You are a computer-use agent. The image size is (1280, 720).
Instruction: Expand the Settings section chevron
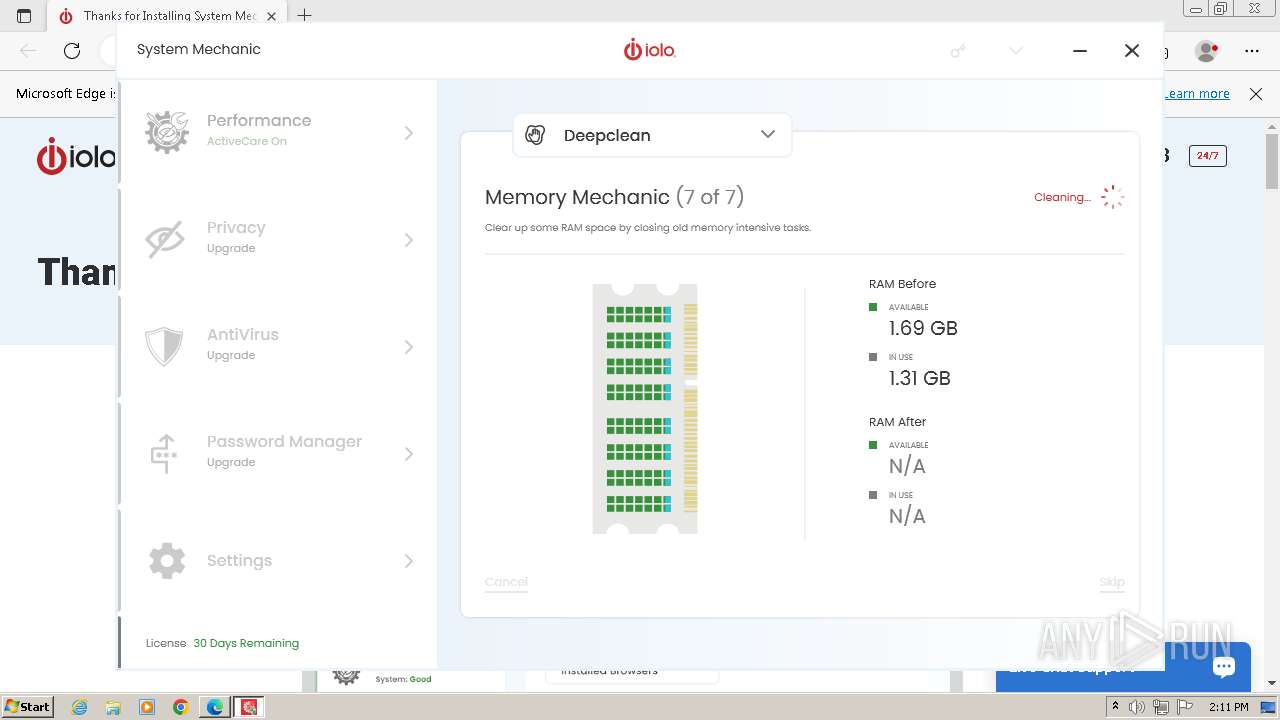tap(408, 561)
